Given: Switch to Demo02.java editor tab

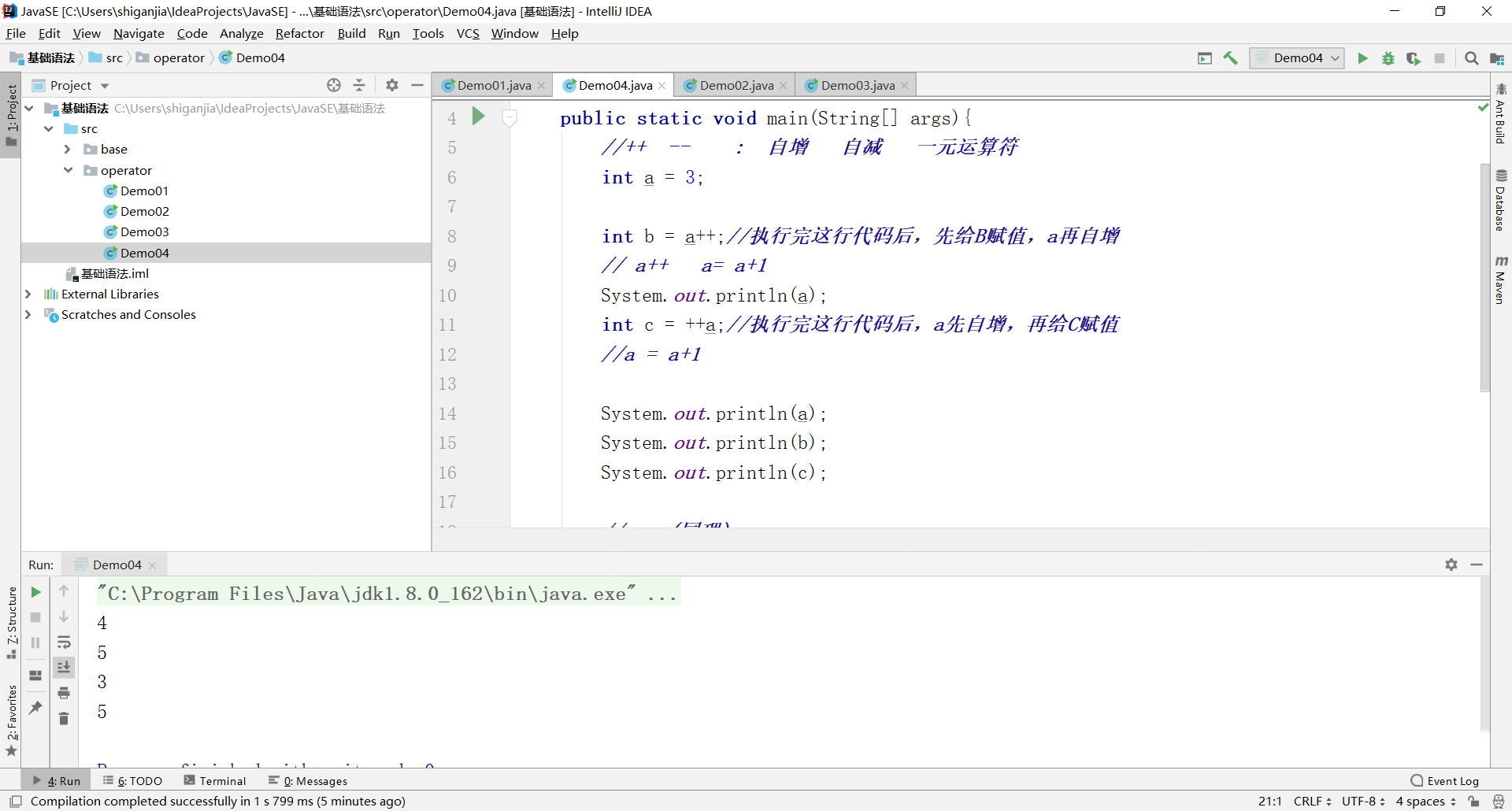Looking at the screenshot, I should [x=736, y=85].
